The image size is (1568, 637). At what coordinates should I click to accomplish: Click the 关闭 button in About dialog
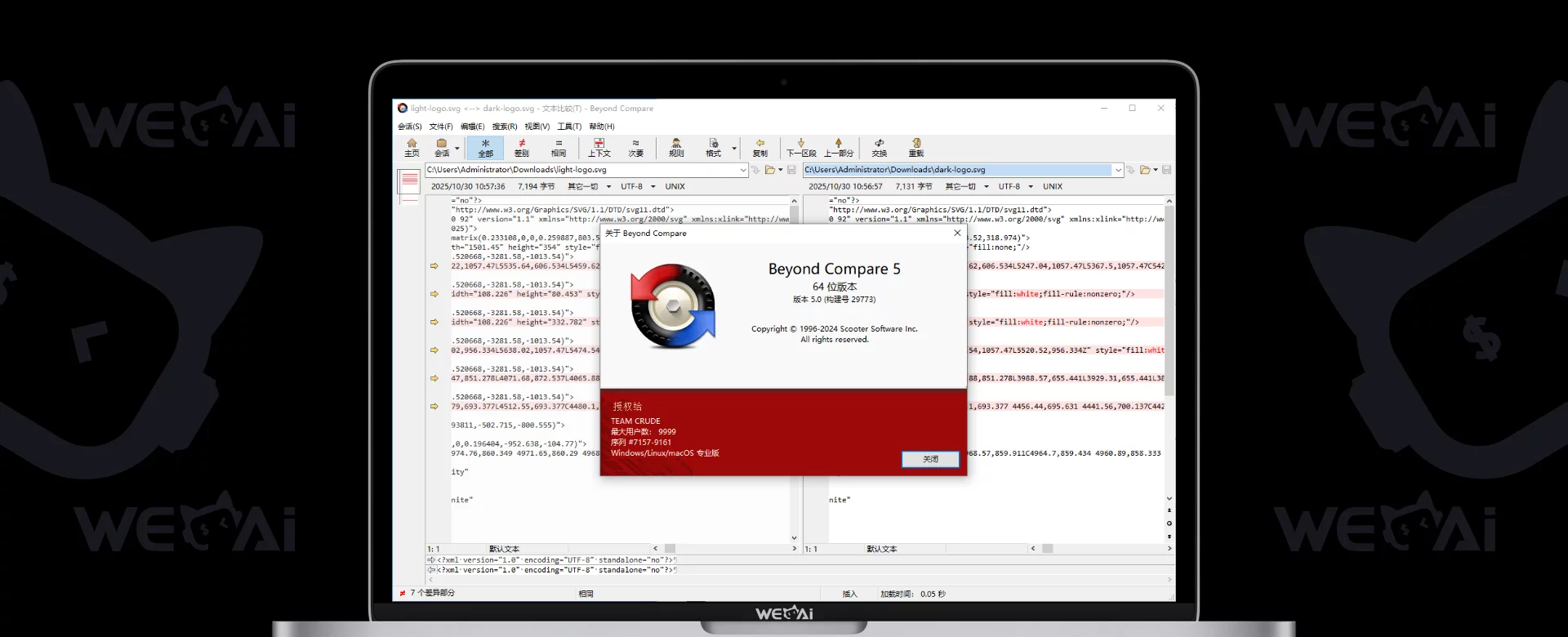(930, 459)
